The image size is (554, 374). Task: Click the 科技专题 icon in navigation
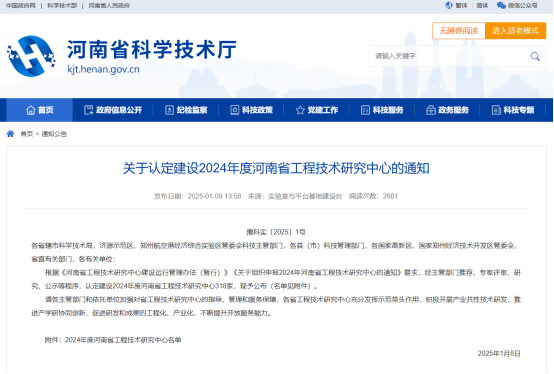pyautogui.click(x=496, y=110)
